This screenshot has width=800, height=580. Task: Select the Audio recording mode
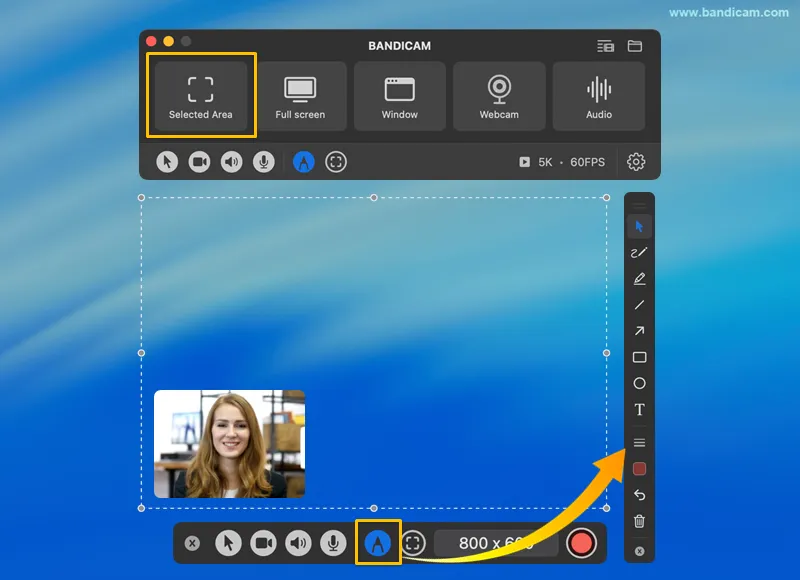[599, 96]
